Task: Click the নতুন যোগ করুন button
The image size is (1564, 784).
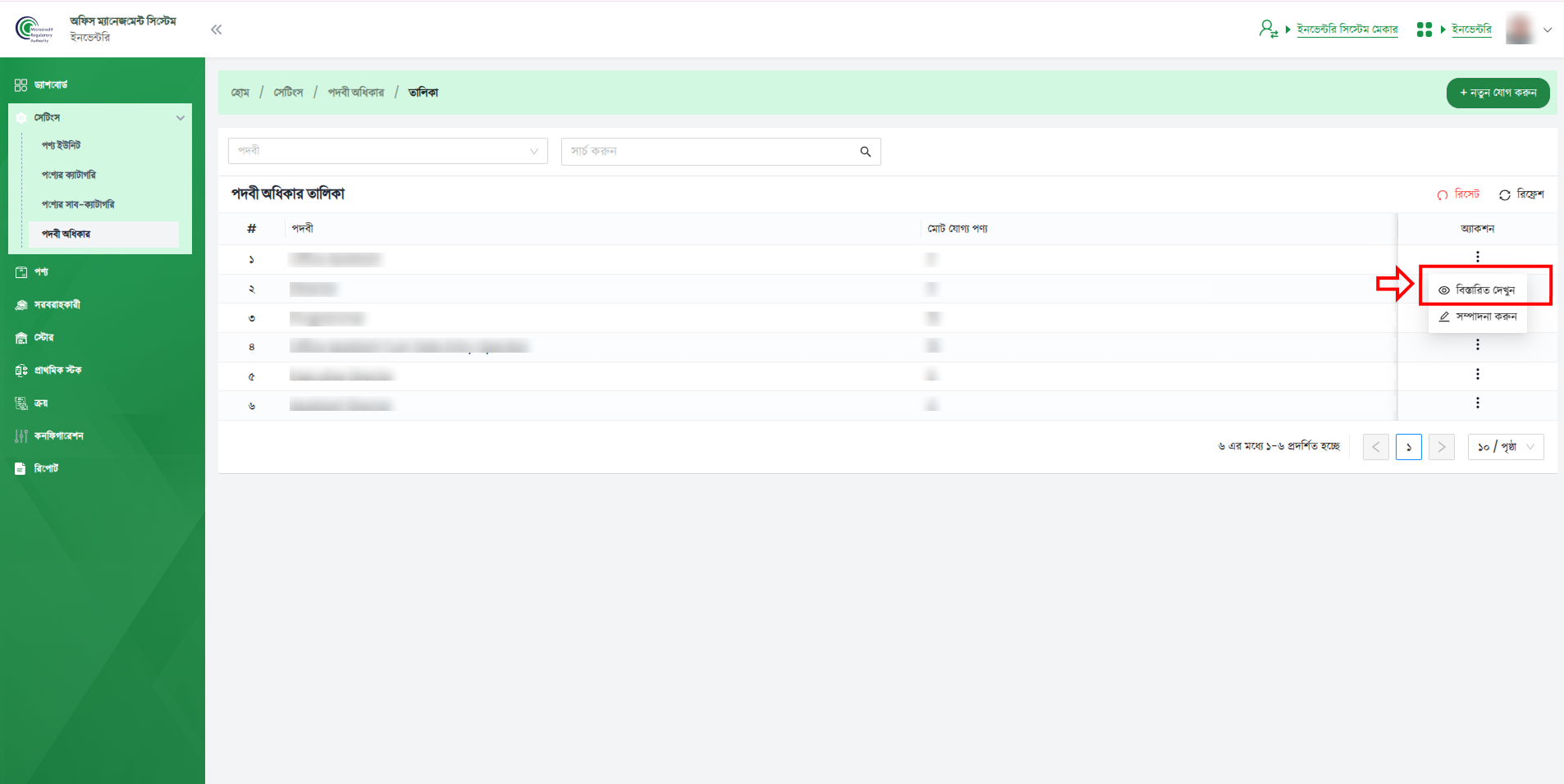Action: [1498, 93]
